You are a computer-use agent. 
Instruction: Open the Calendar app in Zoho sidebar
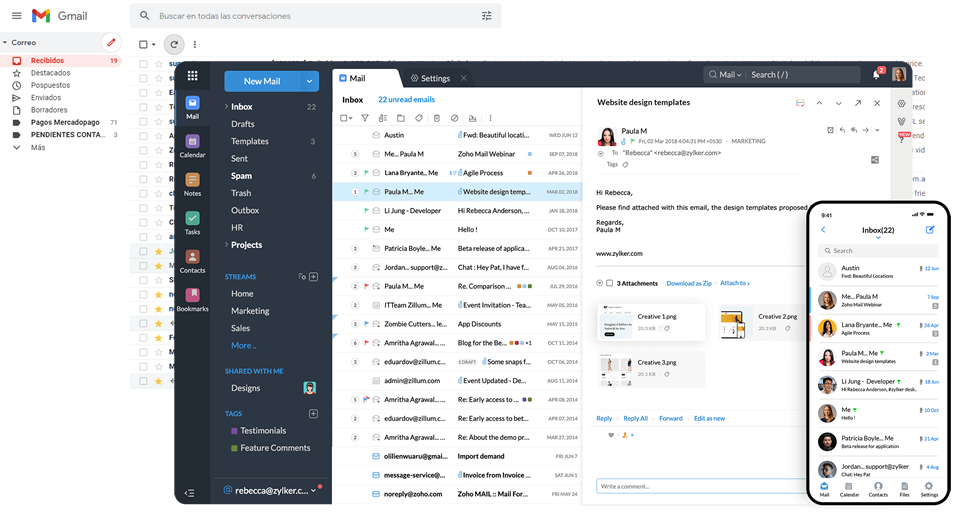pyautogui.click(x=192, y=147)
